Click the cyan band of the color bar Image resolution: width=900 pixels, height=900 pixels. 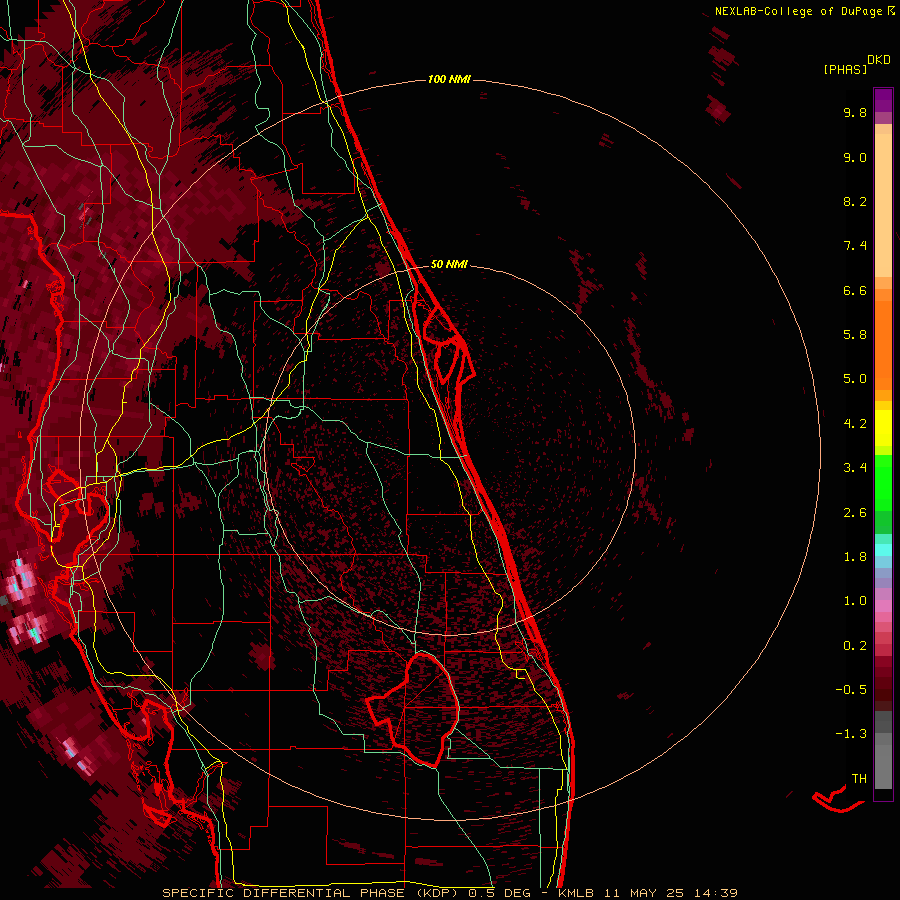click(x=883, y=550)
